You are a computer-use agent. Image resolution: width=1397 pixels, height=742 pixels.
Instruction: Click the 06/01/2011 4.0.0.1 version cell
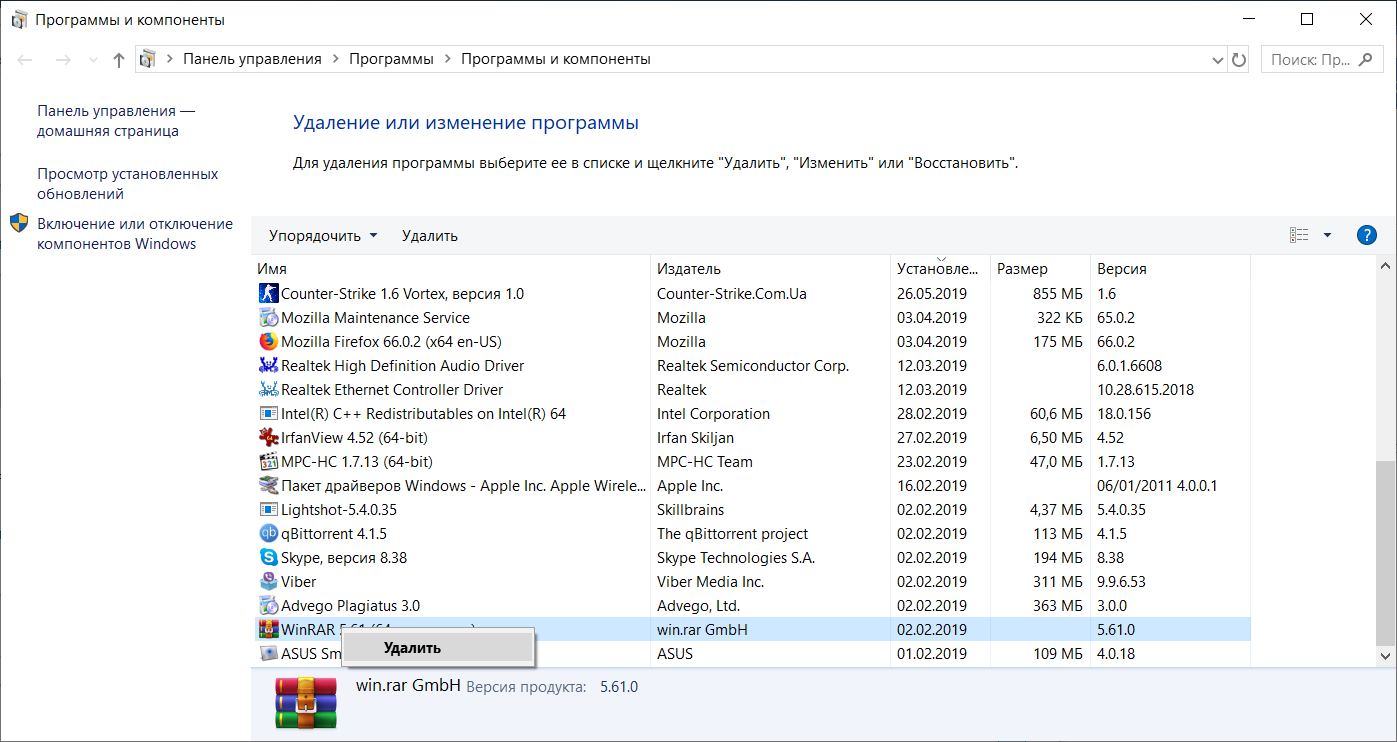click(1157, 486)
